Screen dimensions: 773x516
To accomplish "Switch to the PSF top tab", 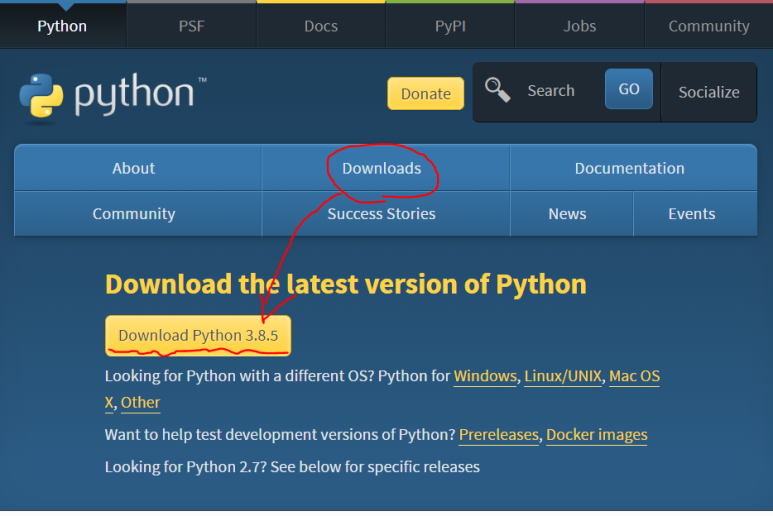I will 192,26.
